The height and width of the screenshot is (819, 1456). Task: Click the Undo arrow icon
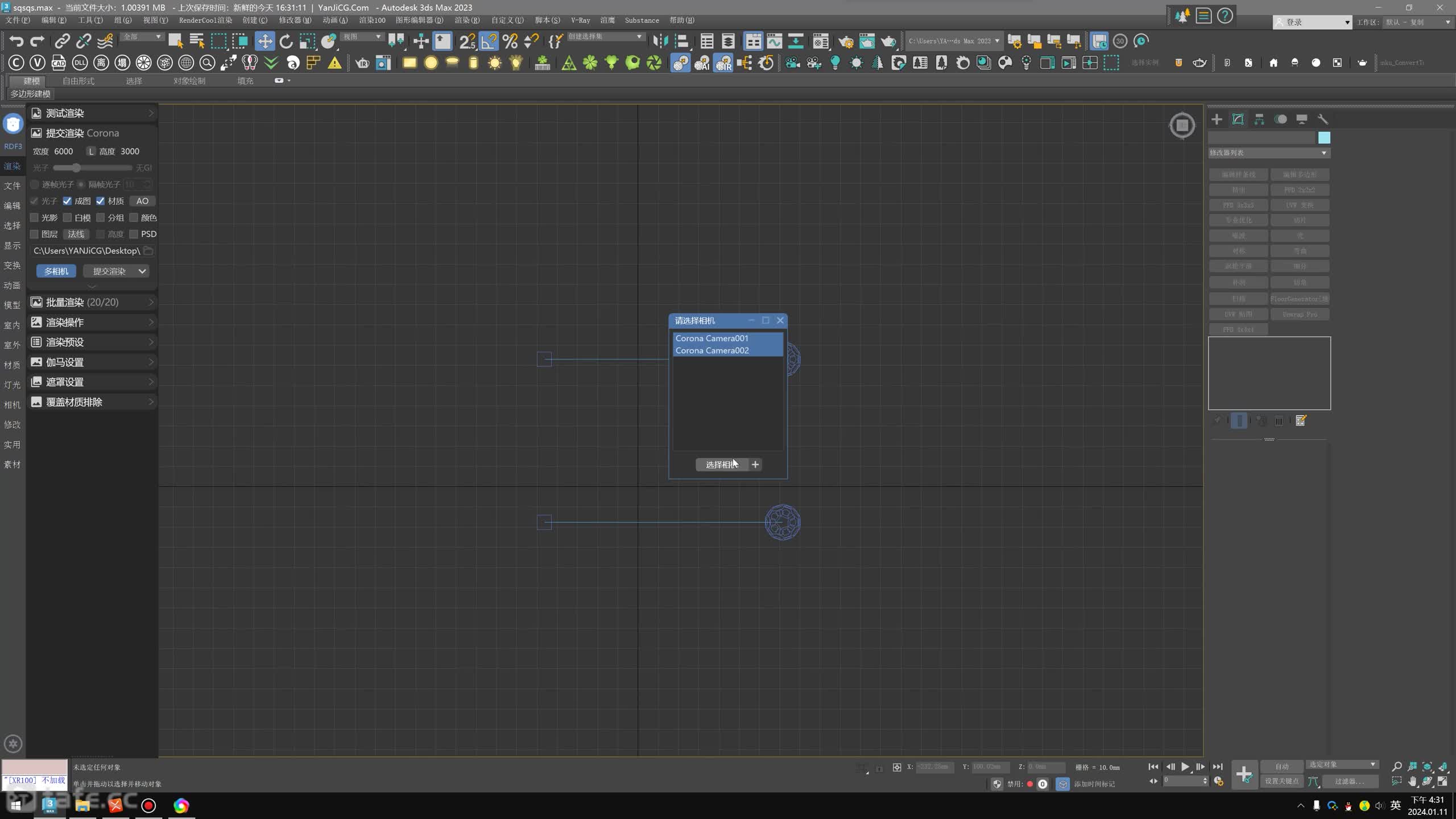16,41
